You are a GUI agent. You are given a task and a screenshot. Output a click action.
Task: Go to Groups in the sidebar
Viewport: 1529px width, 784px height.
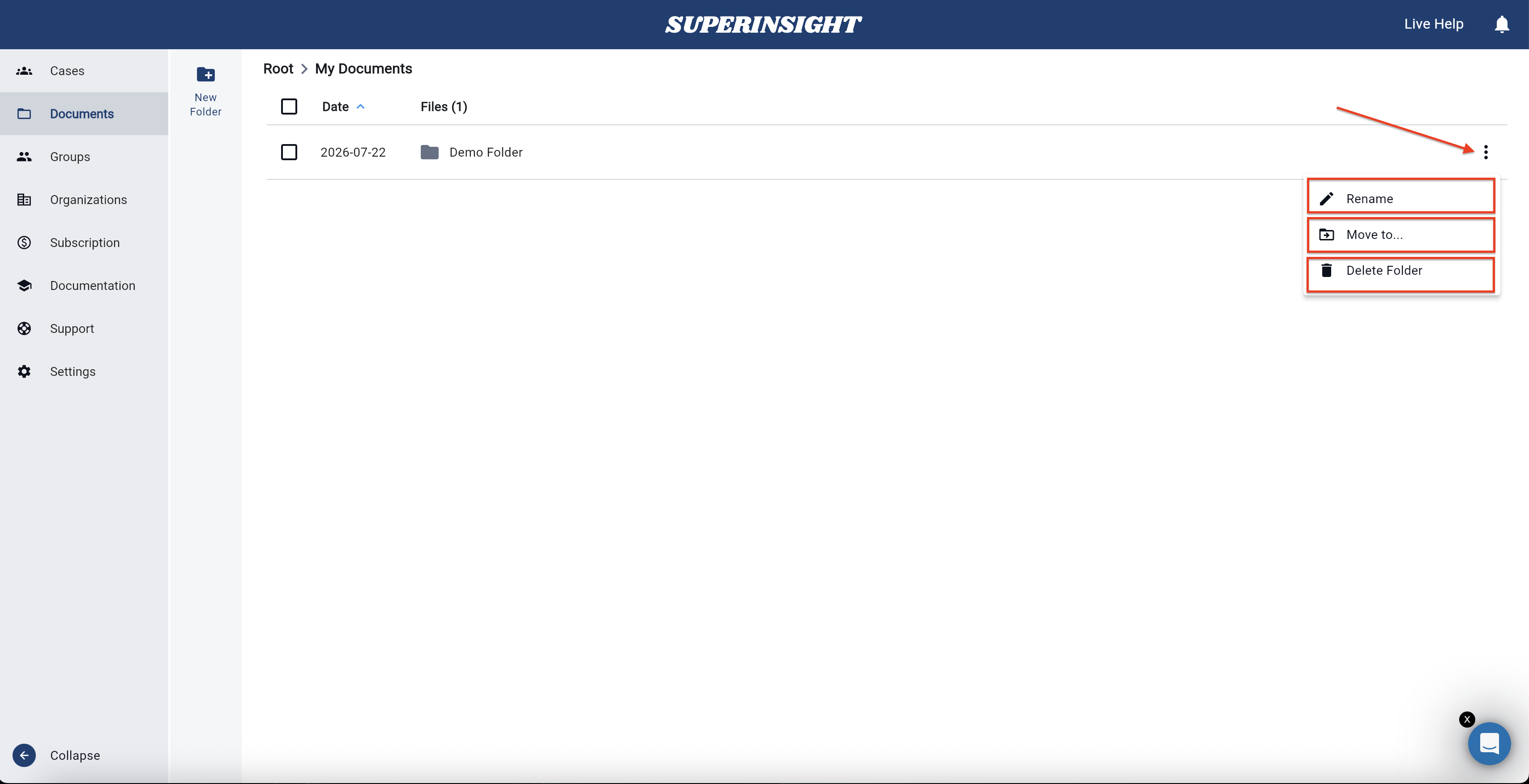[84, 157]
